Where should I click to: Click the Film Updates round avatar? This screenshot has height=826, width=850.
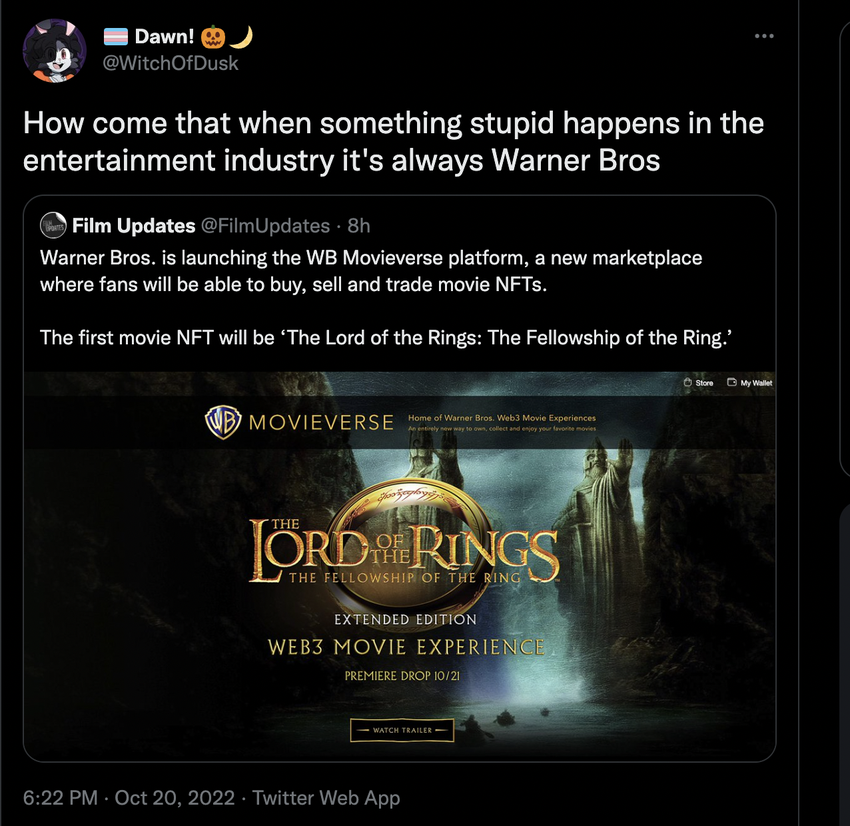click(53, 225)
